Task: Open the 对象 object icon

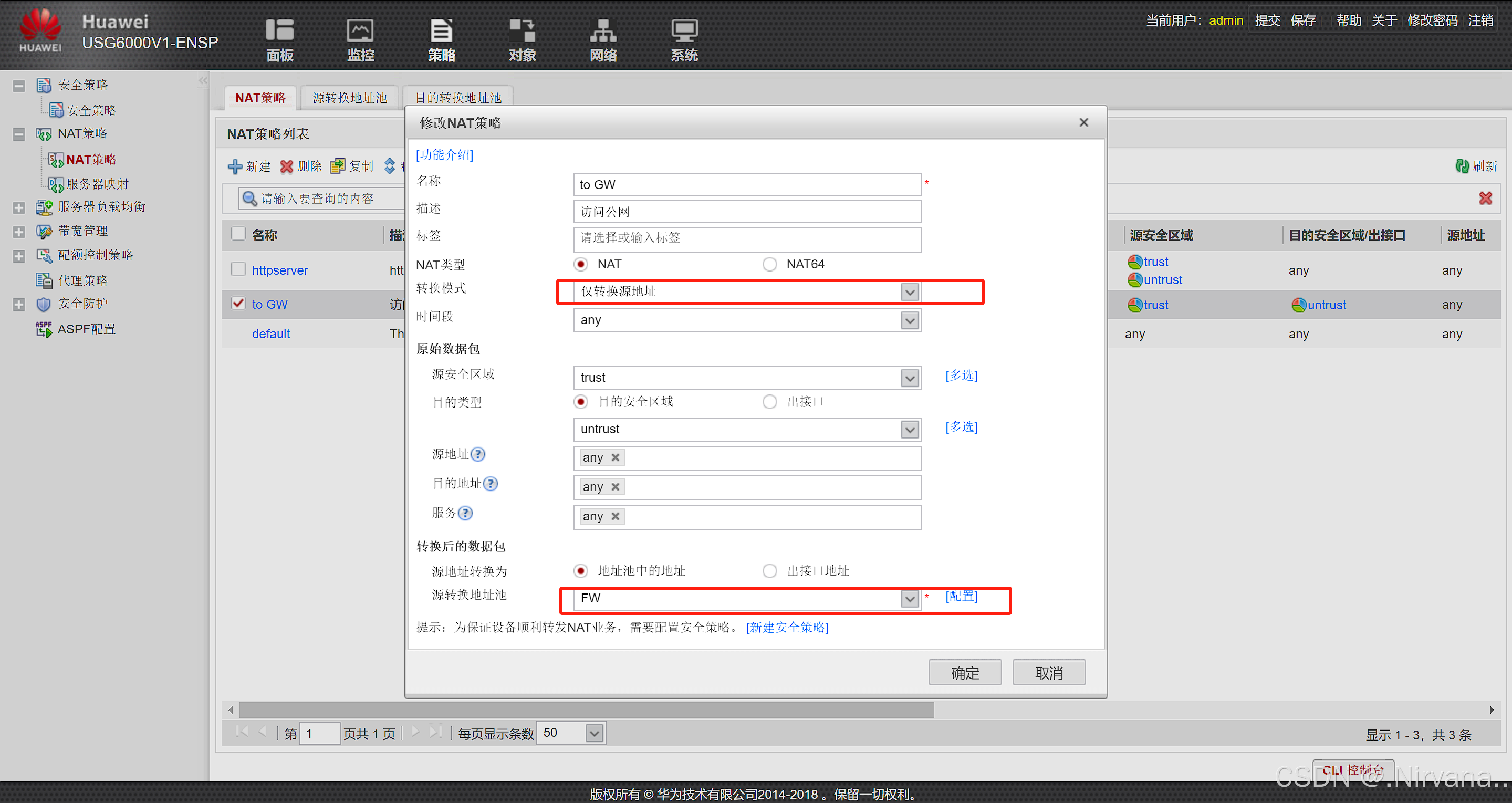Action: coord(522,30)
